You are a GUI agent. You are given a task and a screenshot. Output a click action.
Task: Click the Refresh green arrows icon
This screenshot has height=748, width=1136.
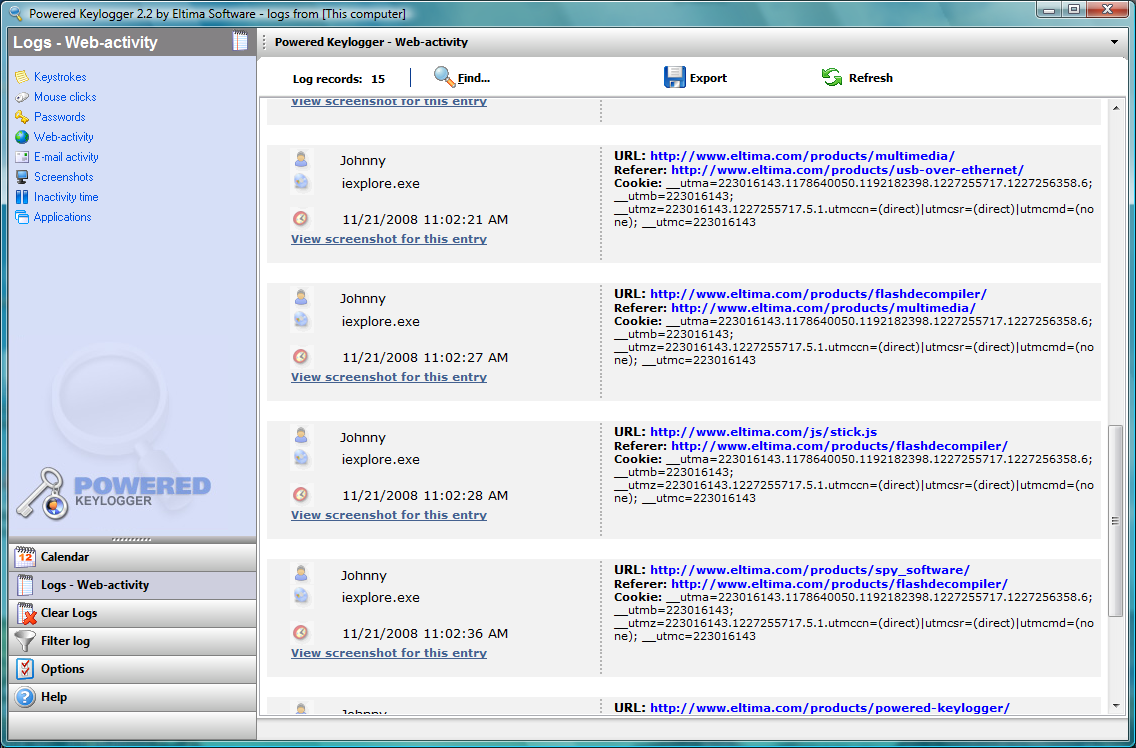[832, 78]
